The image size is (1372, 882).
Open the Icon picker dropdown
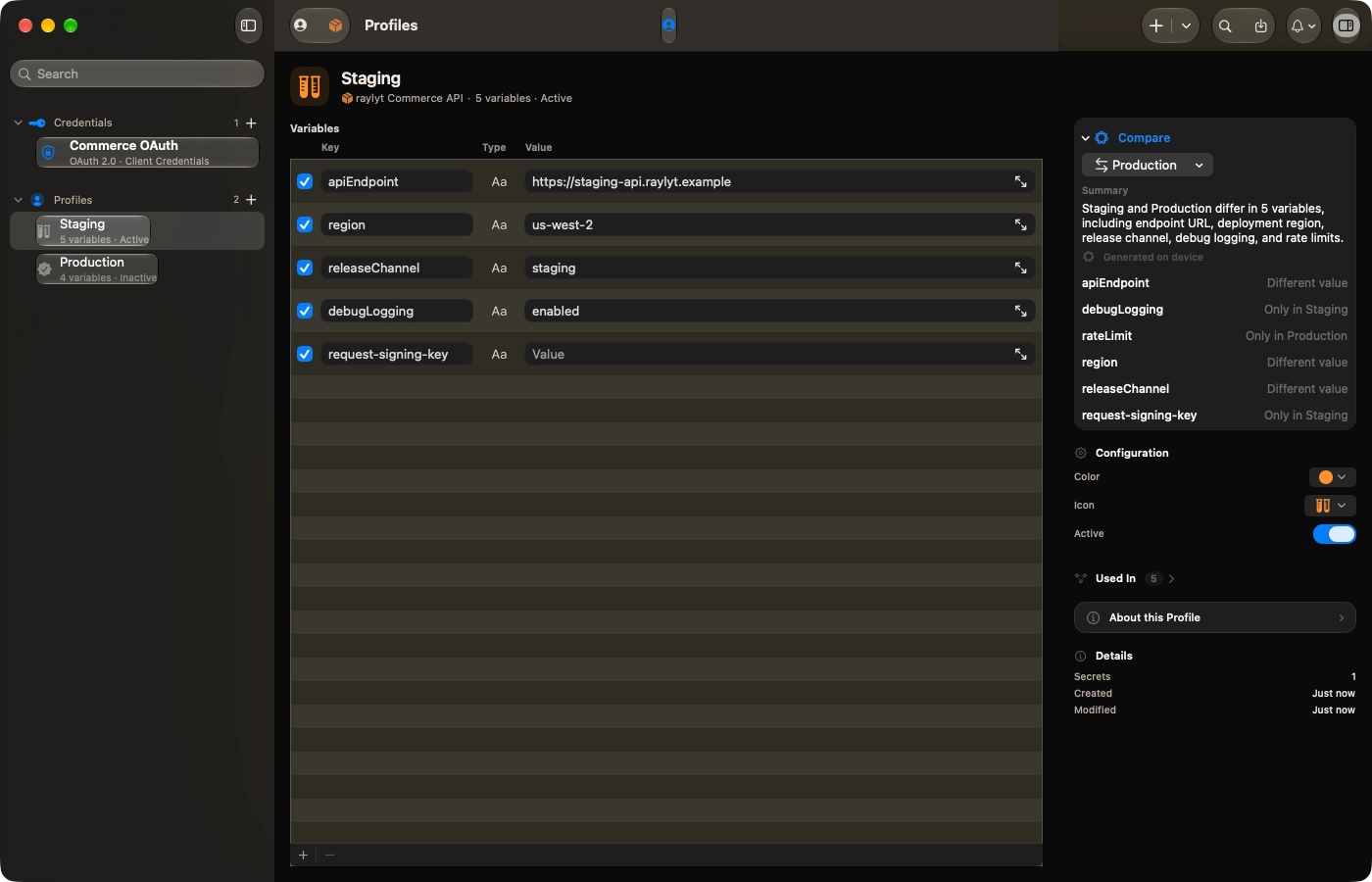coord(1330,506)
